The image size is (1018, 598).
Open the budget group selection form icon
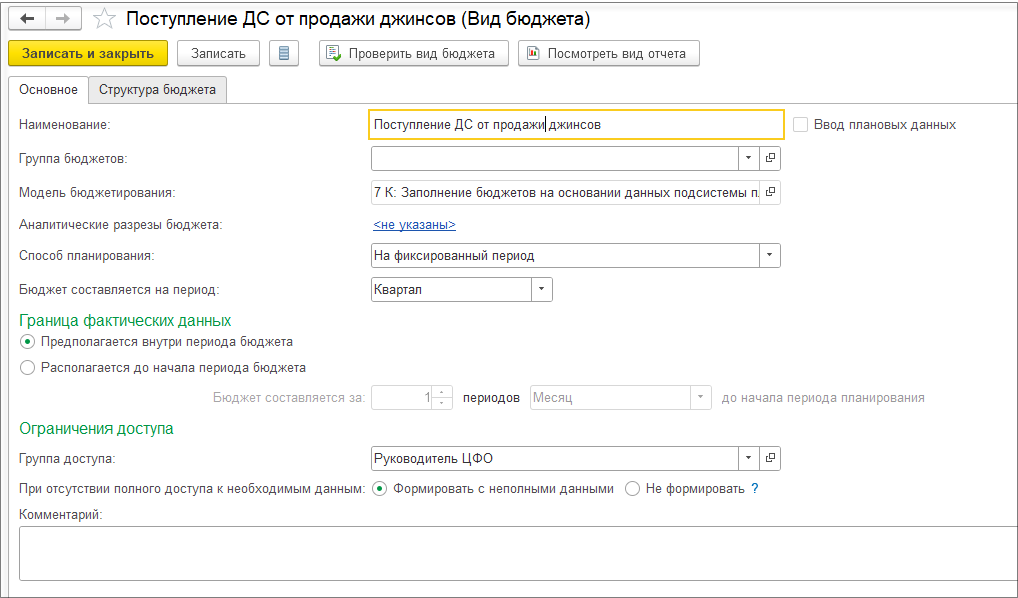point(770,158)
